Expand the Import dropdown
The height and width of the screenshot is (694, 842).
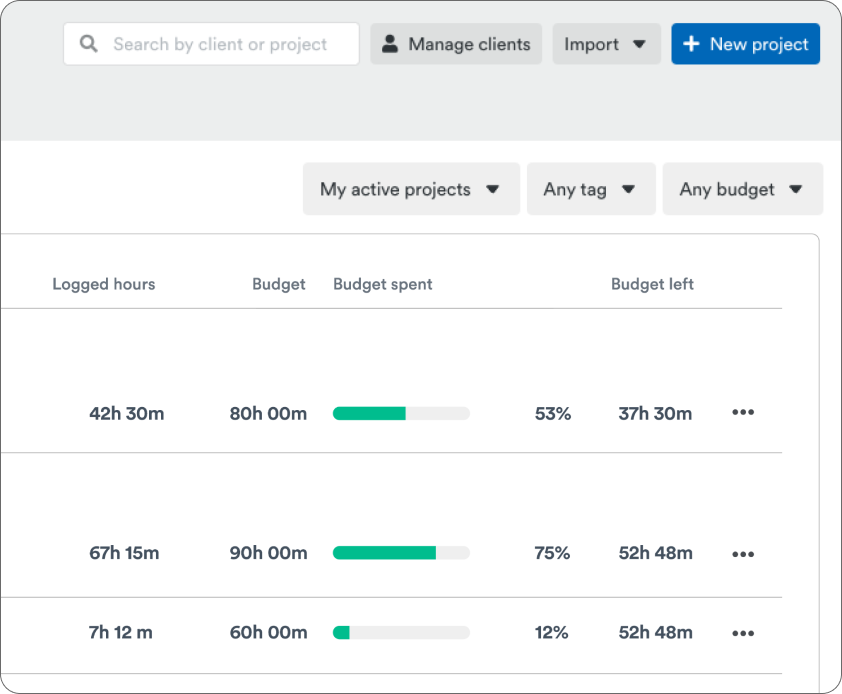coord(606,44)
